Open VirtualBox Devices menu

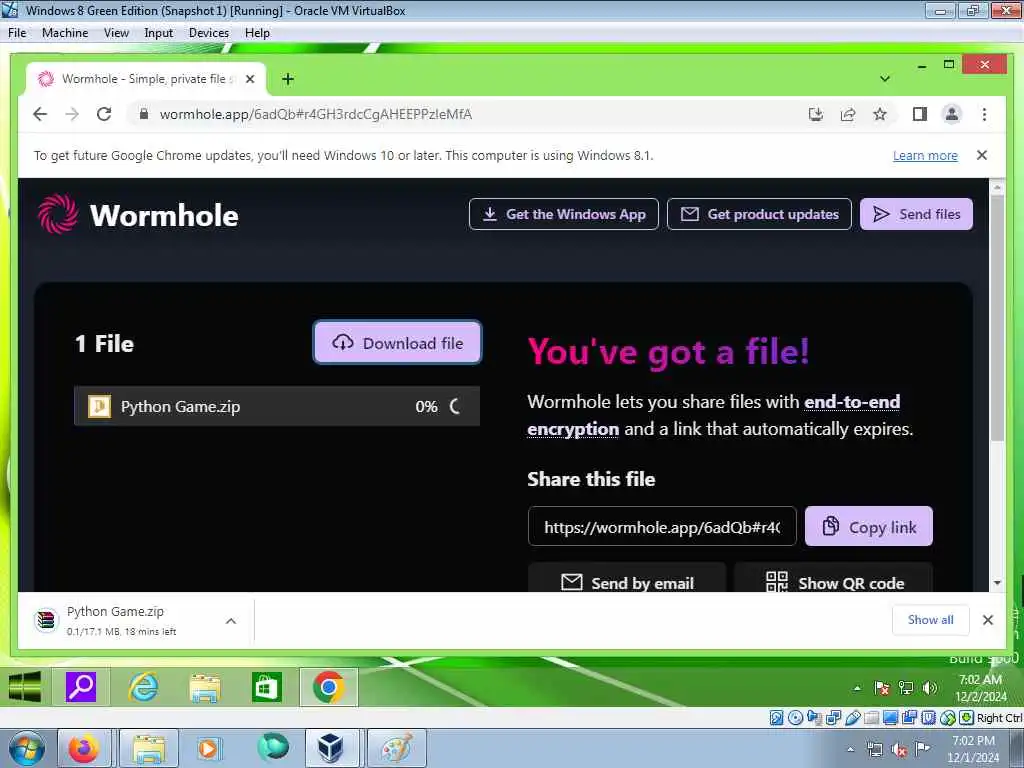209,33
